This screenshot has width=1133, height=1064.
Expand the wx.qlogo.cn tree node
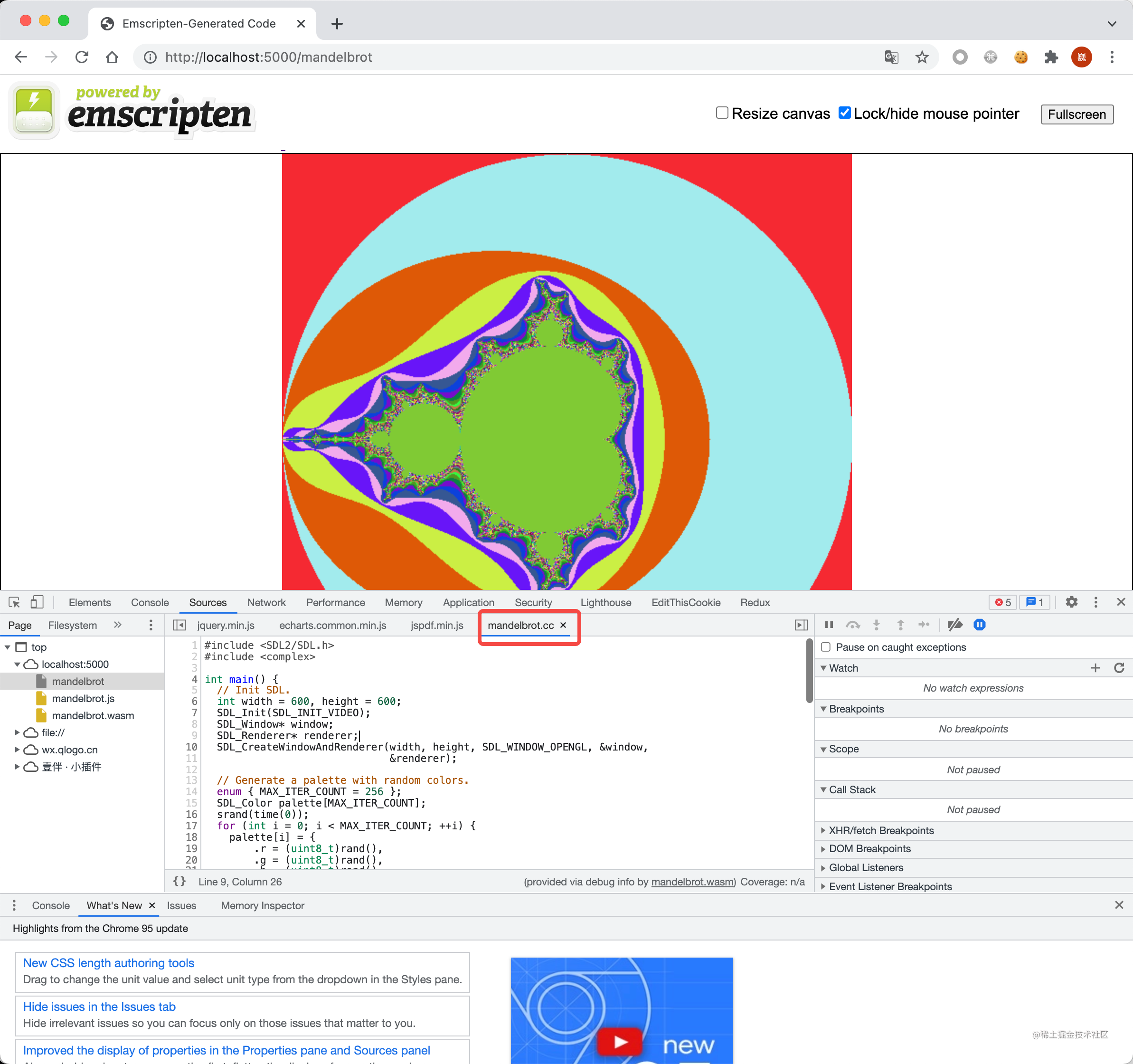click(18, 750)
